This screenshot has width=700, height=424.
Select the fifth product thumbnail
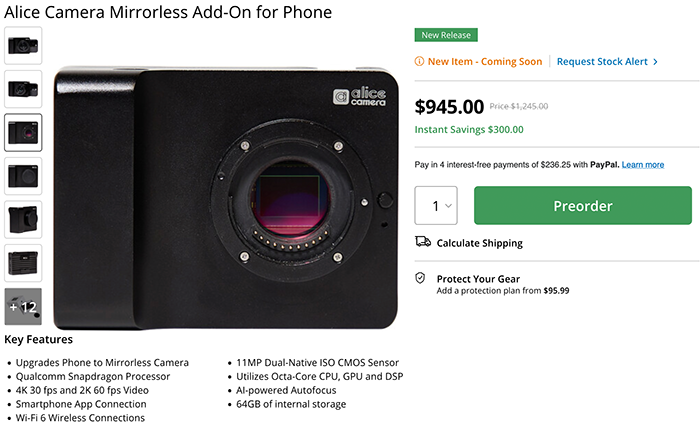click(23, 220)
